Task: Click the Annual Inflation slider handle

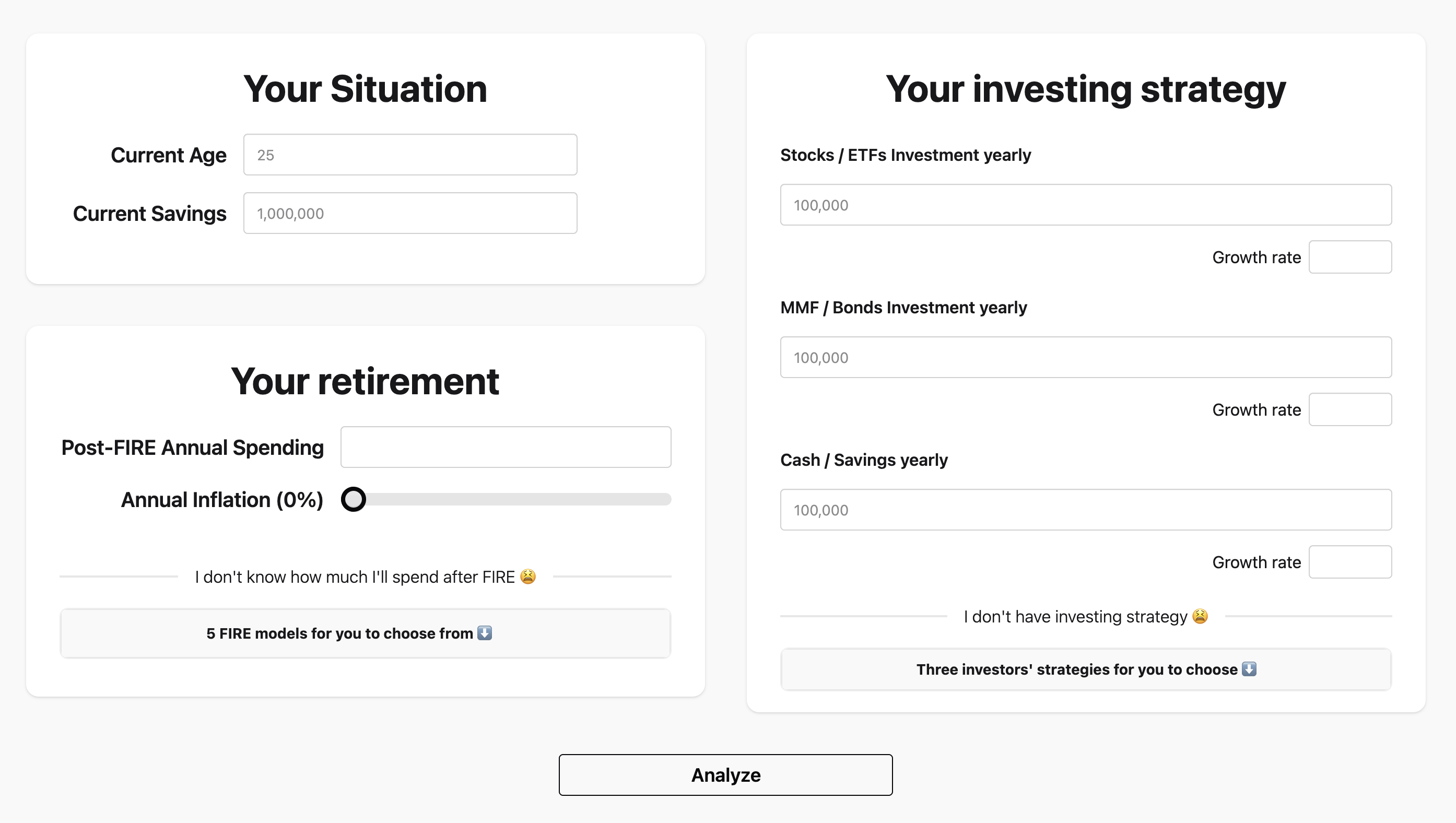Action: [x=354, y=500]
